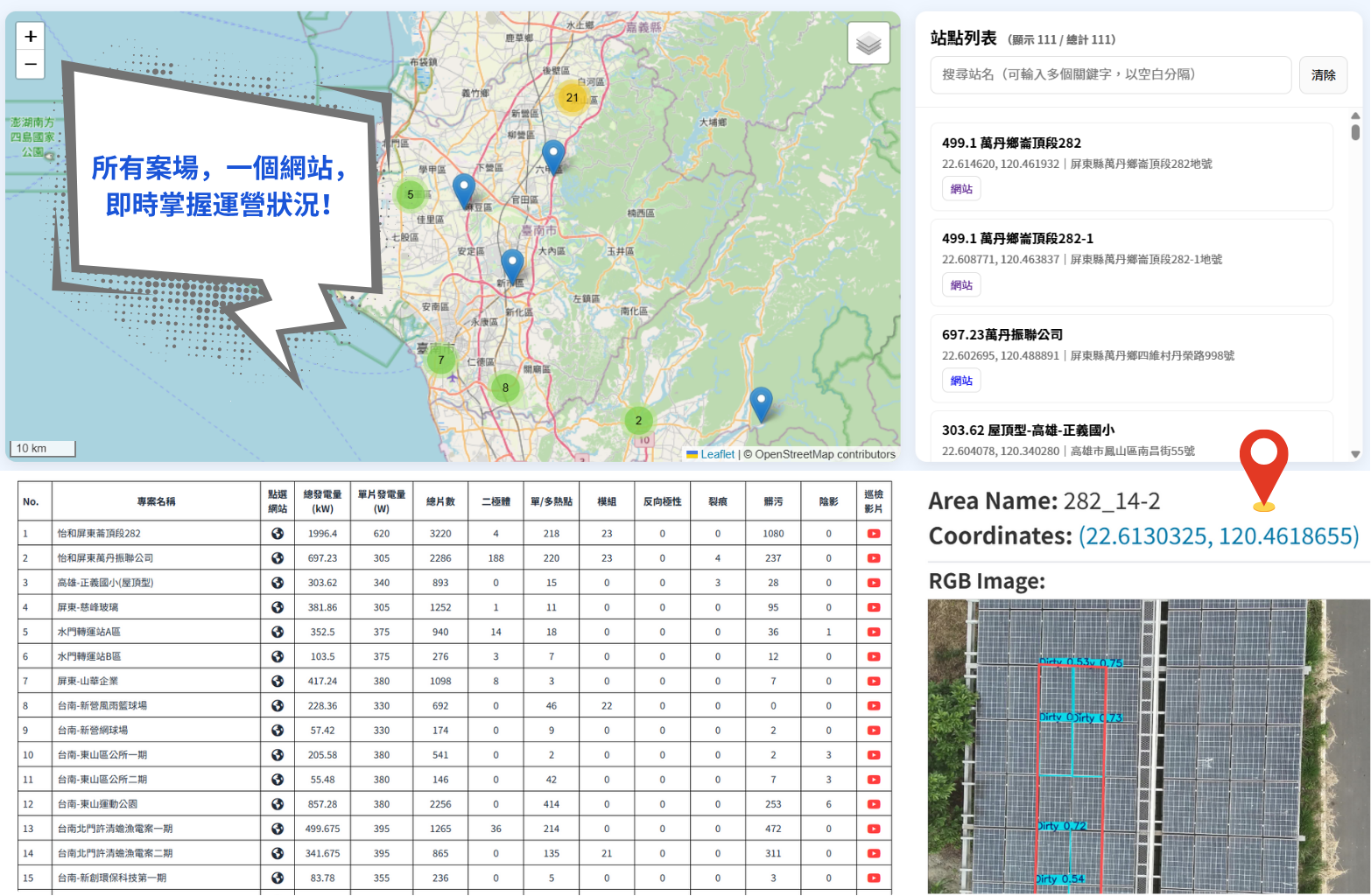Open 網站 link for 697.23萬丹振聯公司
The image size is (1371, 896).
click(961, 381)
